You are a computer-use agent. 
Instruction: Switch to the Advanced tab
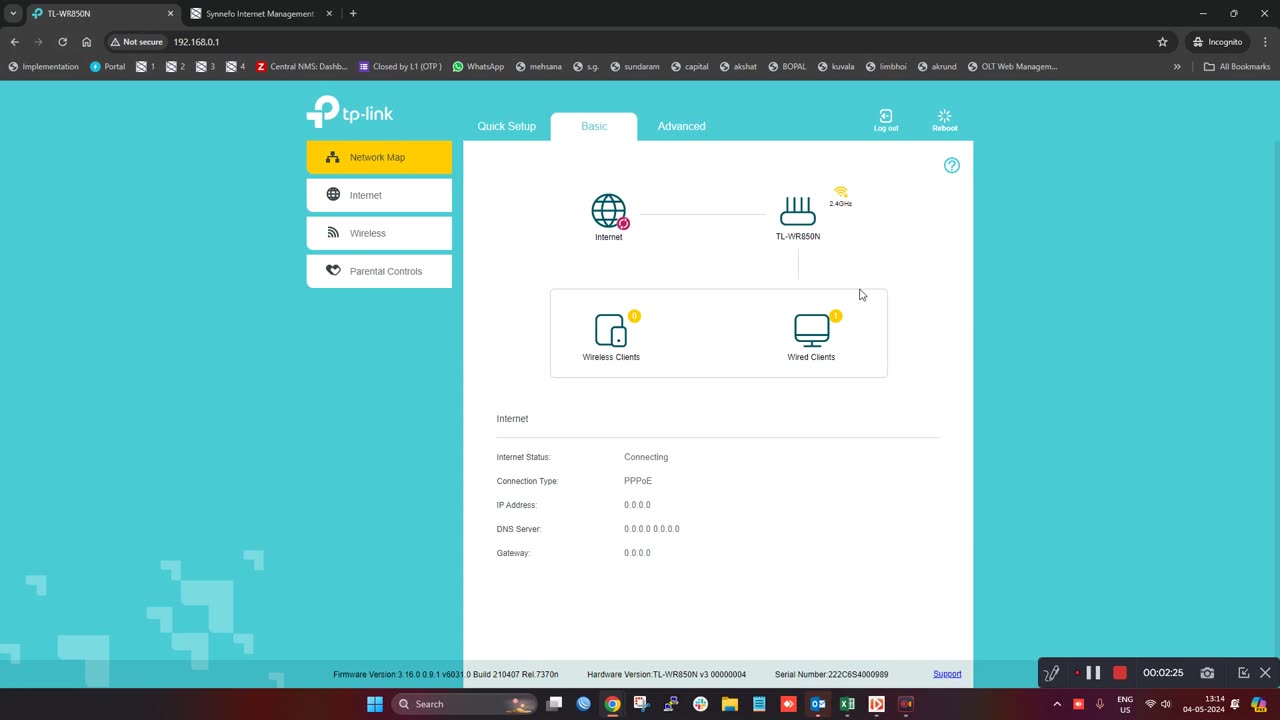coord(682,126)
